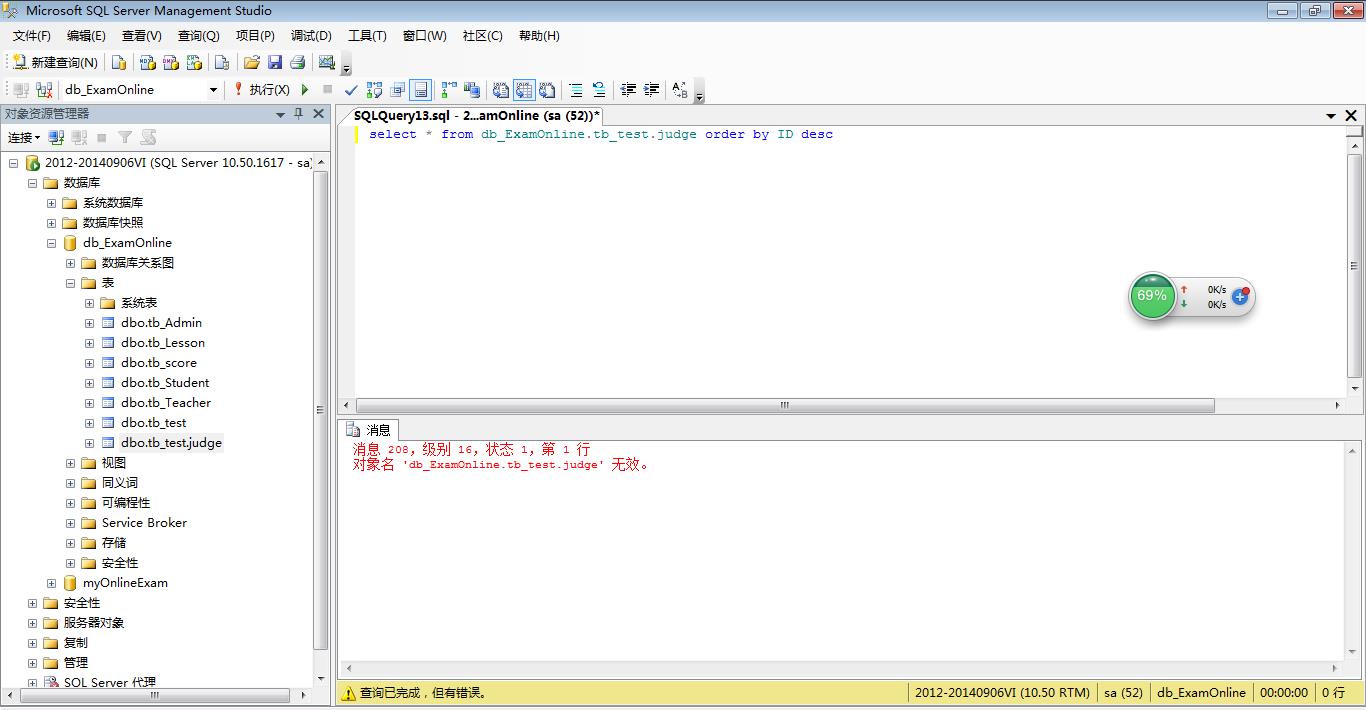Image resolution: width=1366 pixels, height=710 pixels.
Task: Click Increase Indent icon
Action: [x=651, y=90]
